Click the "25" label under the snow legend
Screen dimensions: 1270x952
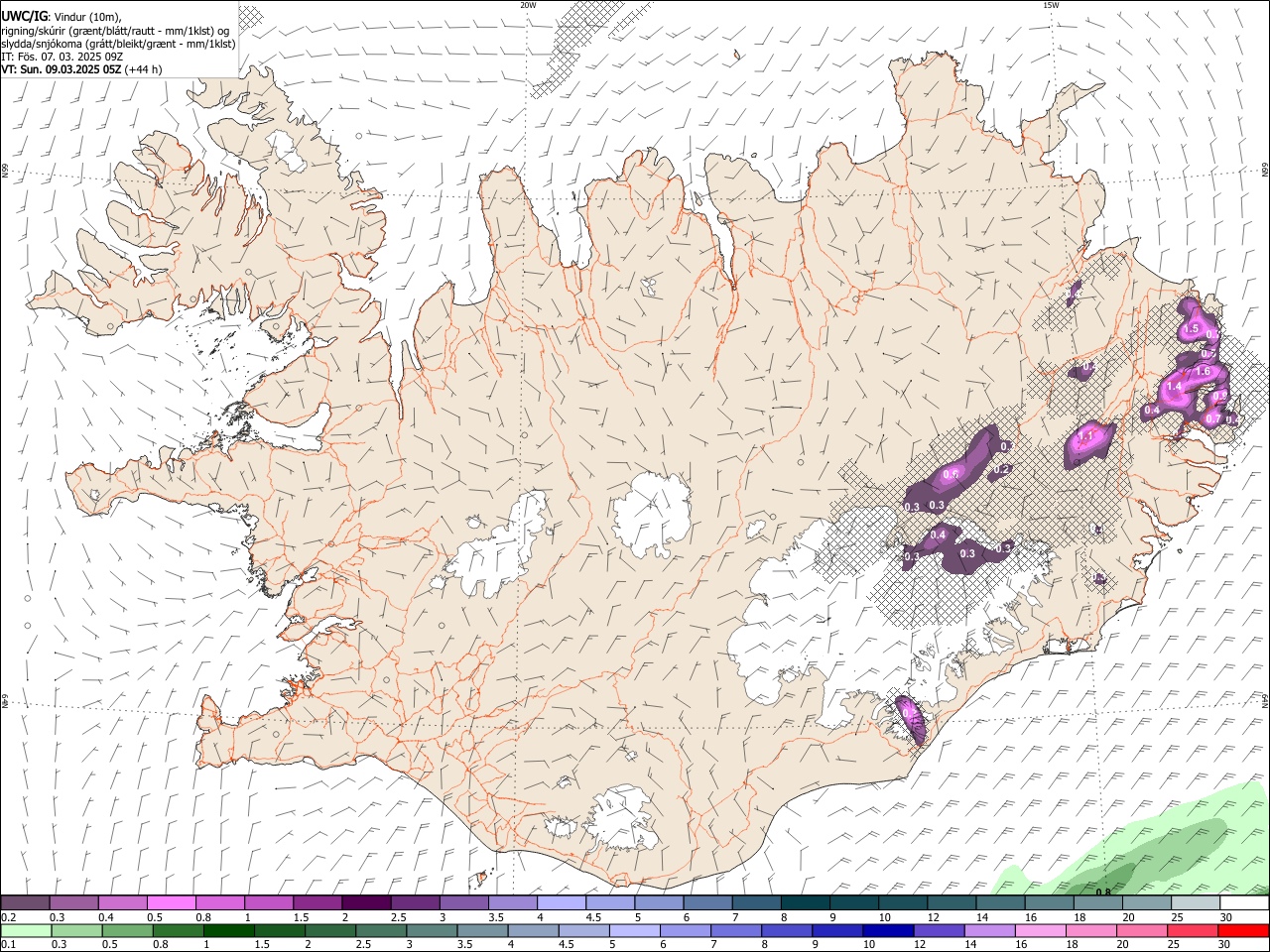tap(1177, 917)
